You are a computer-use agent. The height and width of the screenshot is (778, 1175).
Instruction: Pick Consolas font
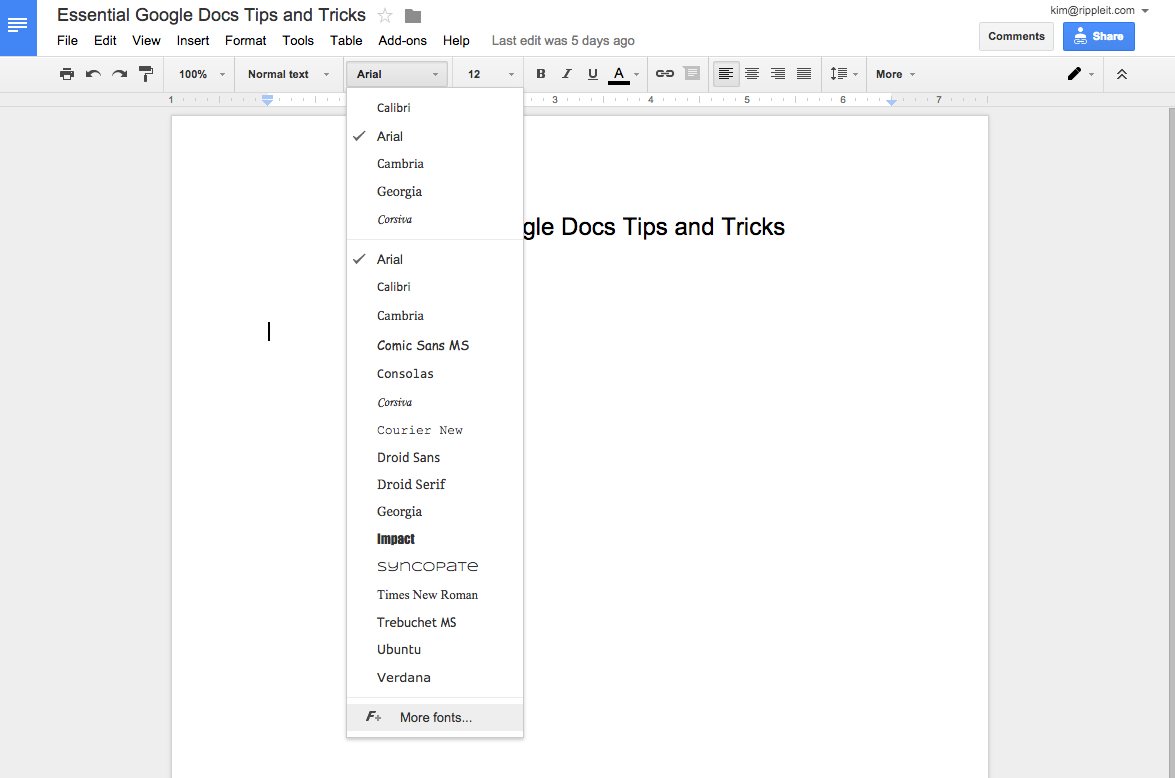(x=435, y=374)
